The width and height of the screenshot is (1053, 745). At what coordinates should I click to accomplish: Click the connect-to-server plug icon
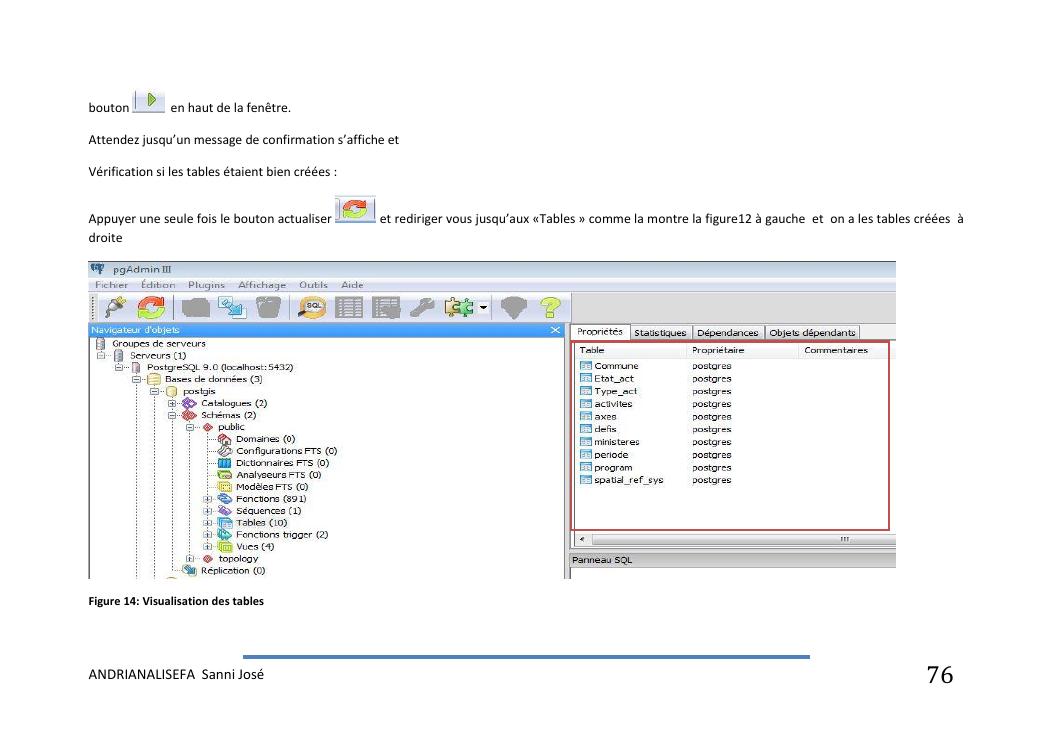(x=113, y=305)
